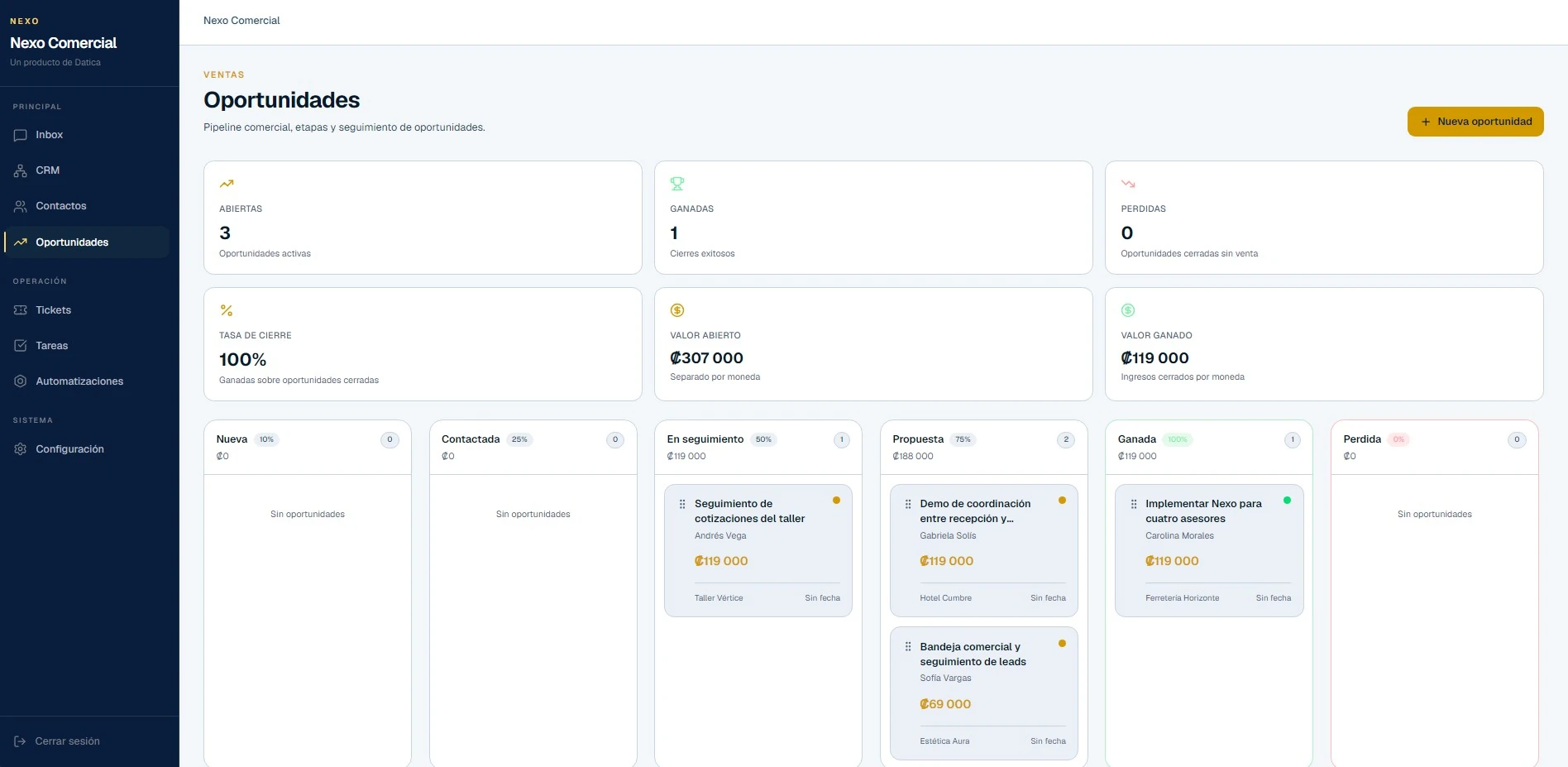Click status dot on Implementar Nexo card
1568x767 pixels.
point(1287,501)
